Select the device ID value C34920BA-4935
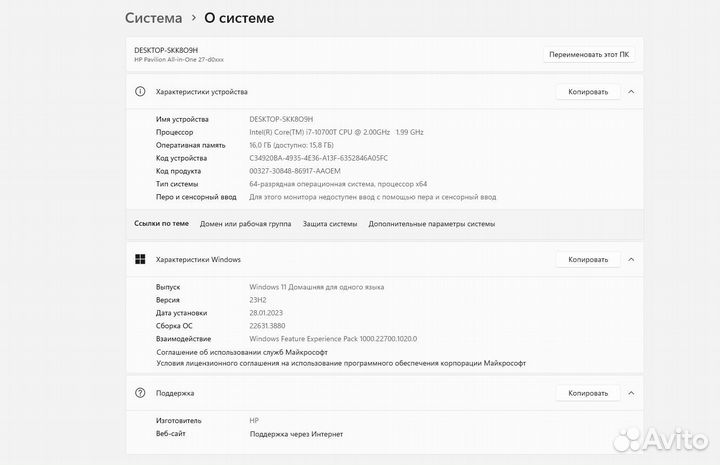 click(x=318, y=158)
